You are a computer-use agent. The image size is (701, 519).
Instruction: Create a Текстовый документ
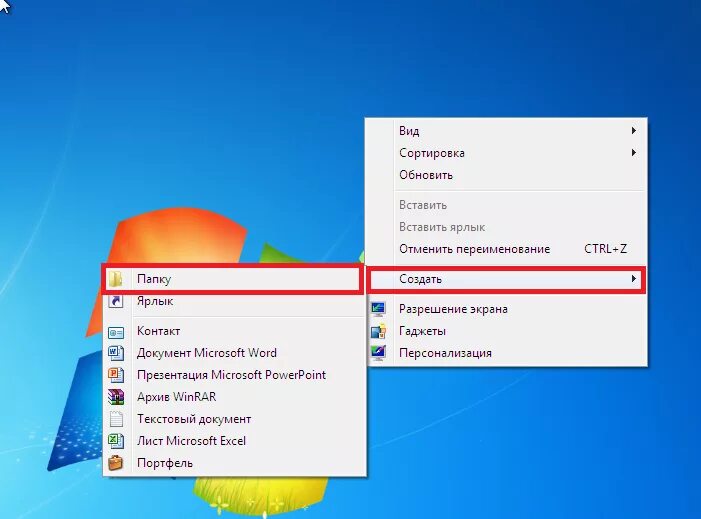coord(234,419)
